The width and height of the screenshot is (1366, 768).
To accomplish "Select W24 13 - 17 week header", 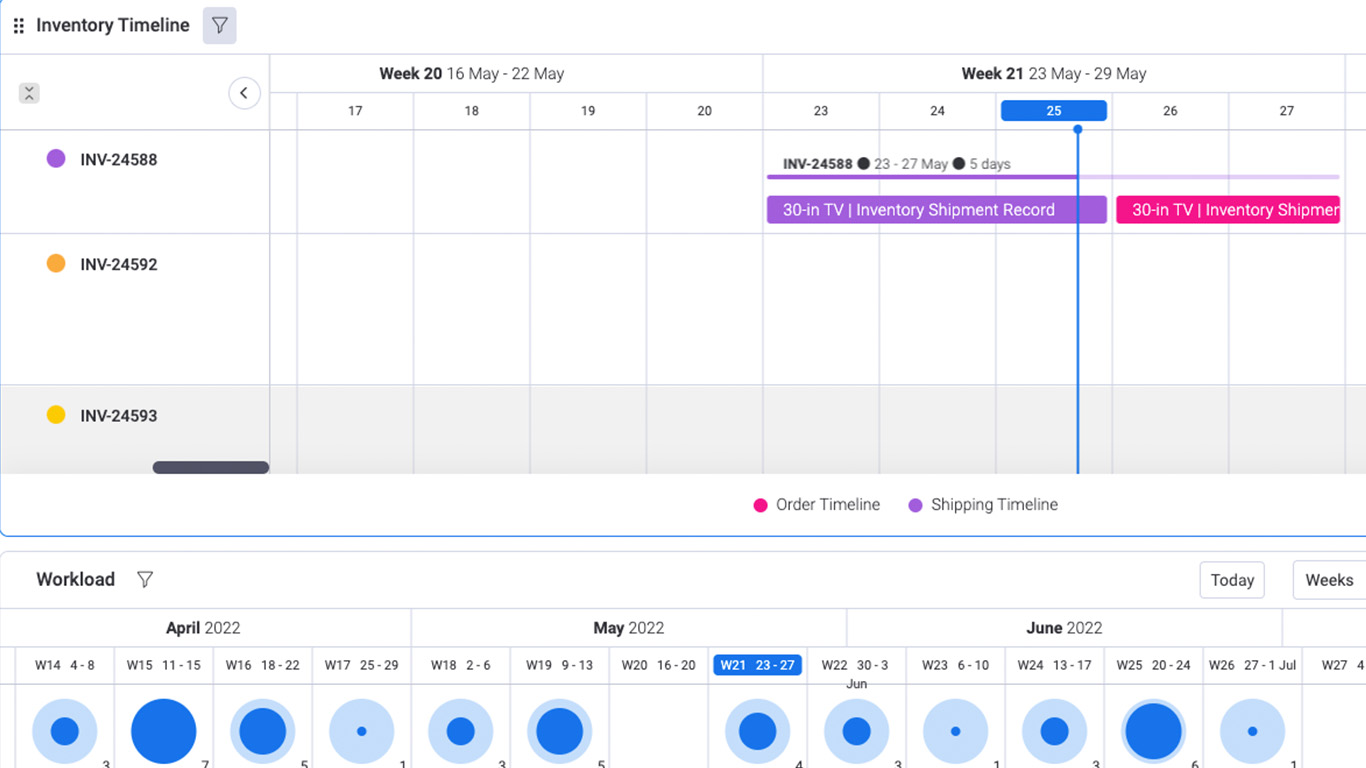I will click(x=1054, y=665).
